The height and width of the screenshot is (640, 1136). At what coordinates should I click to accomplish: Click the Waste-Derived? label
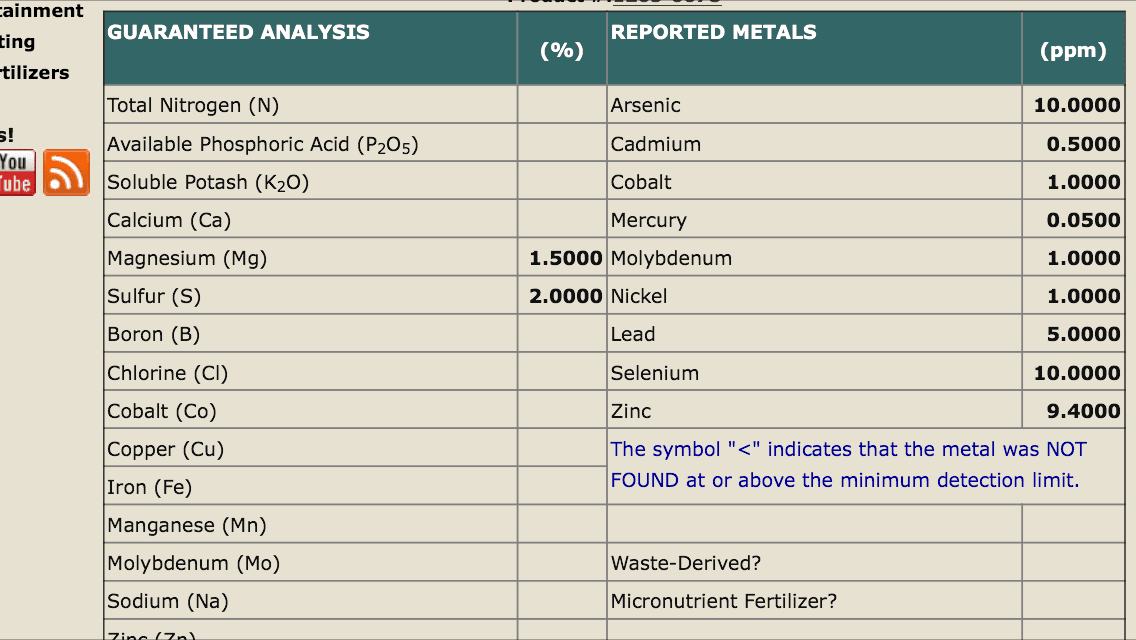coord(685,563)
